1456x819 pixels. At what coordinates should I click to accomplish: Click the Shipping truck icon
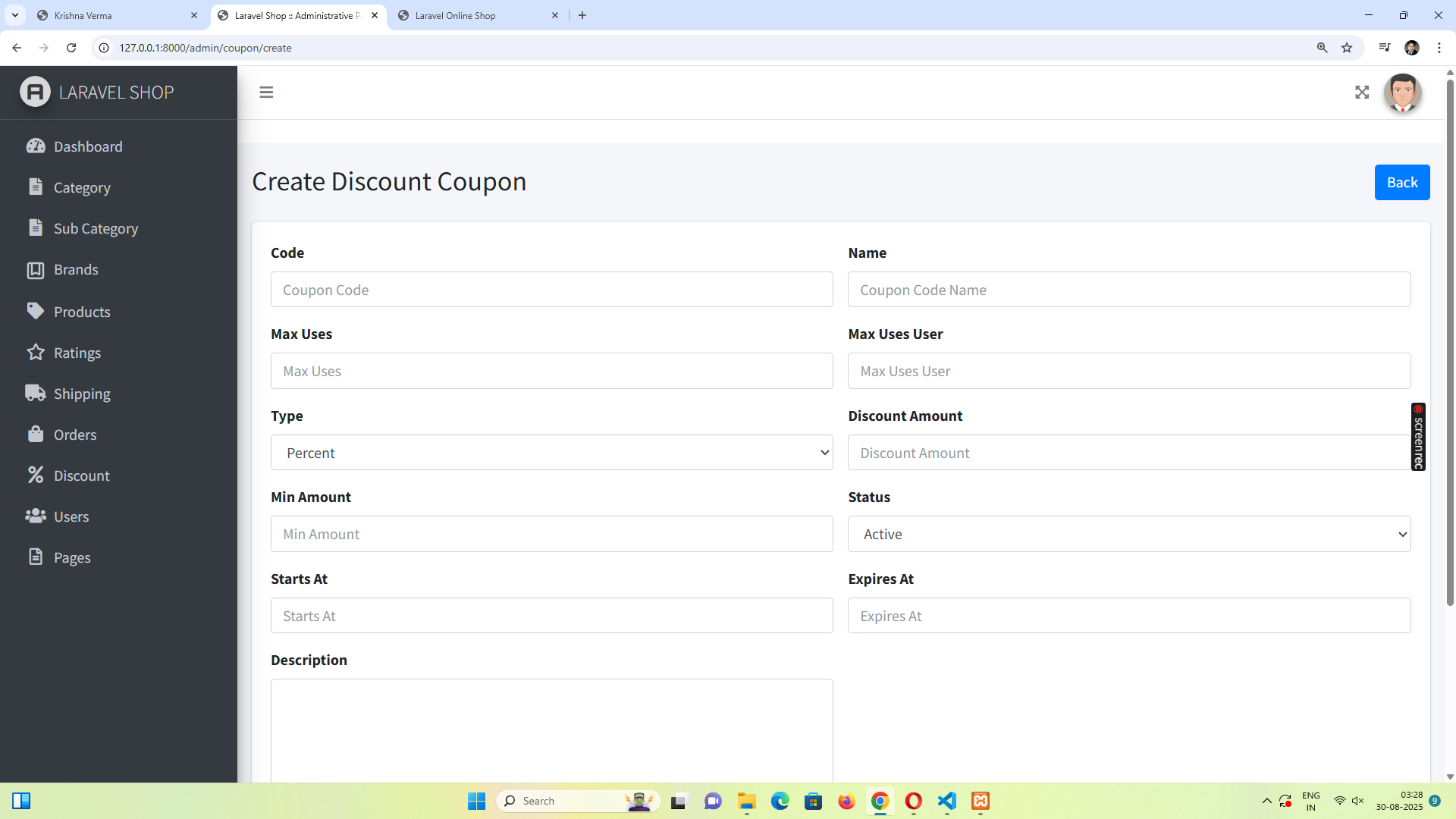[36, 393]
